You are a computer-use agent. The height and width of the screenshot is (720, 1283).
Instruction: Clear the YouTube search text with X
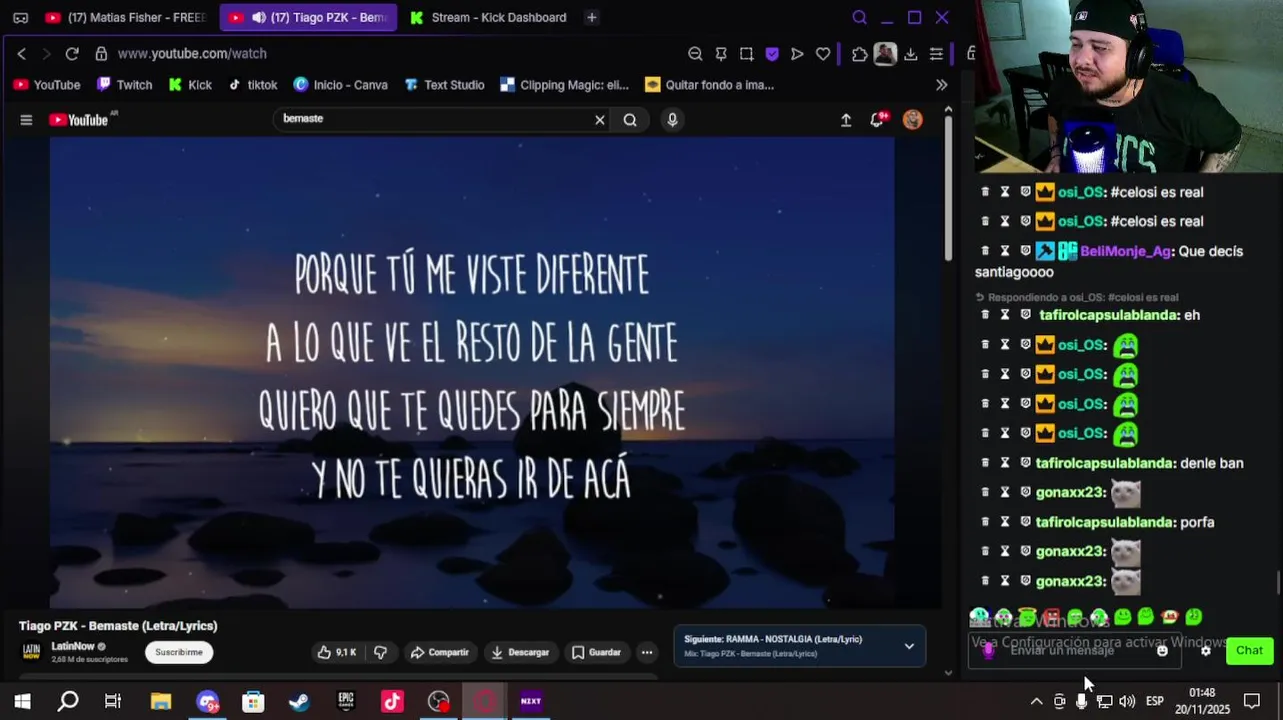[600, 120]
